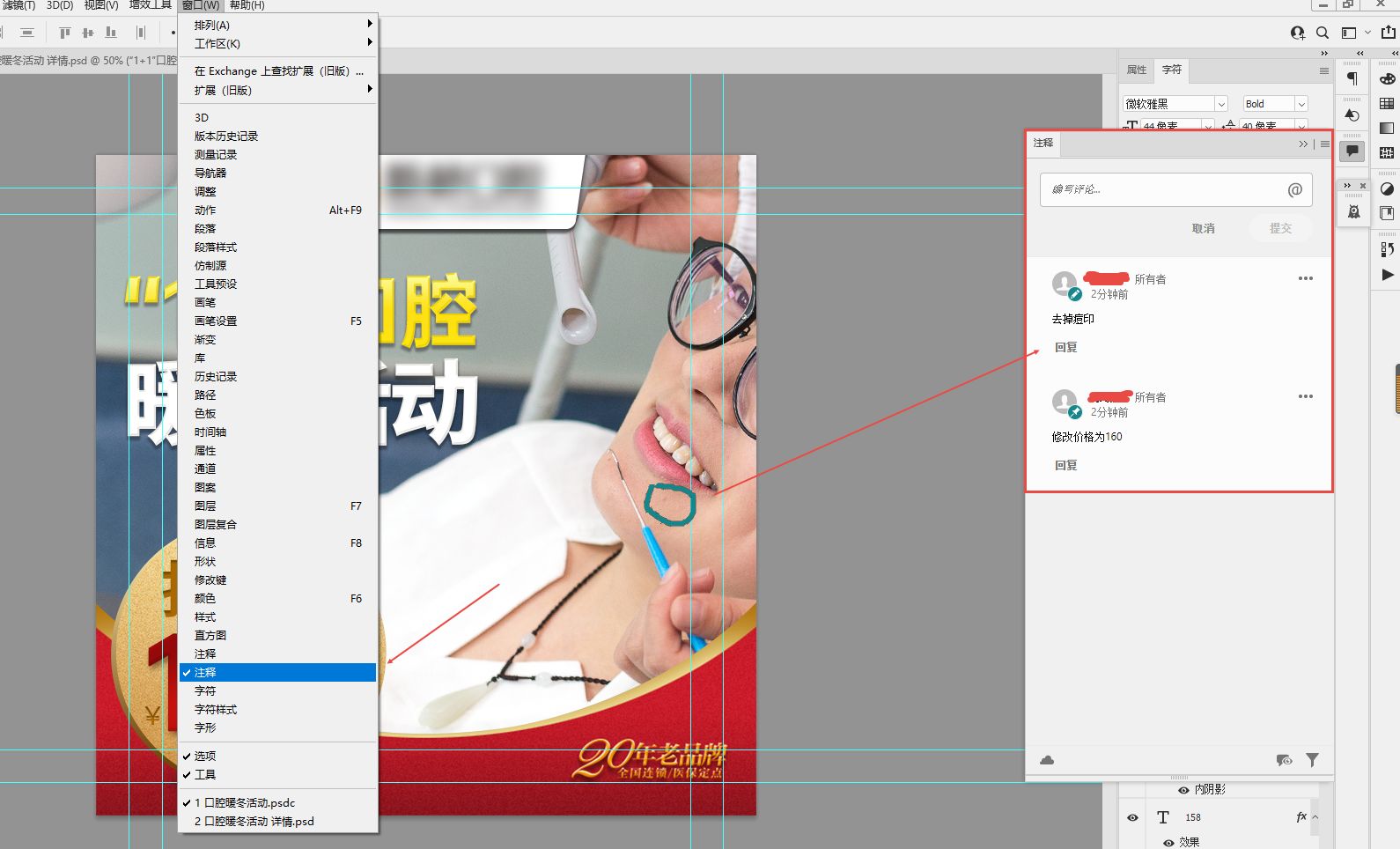1400x849 pixels.
Task: Select 历史记录 in Window menu
Action: click(x=278, y=376)
